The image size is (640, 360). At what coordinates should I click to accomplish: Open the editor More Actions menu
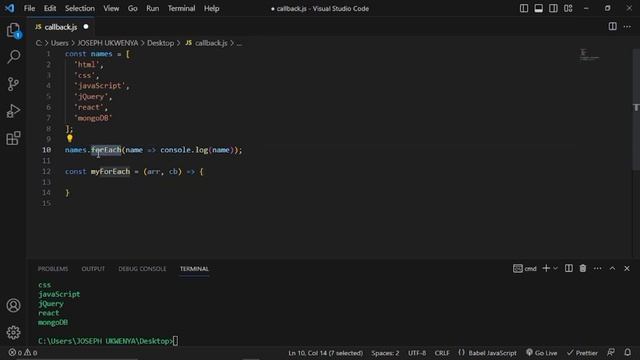point(627,27)
